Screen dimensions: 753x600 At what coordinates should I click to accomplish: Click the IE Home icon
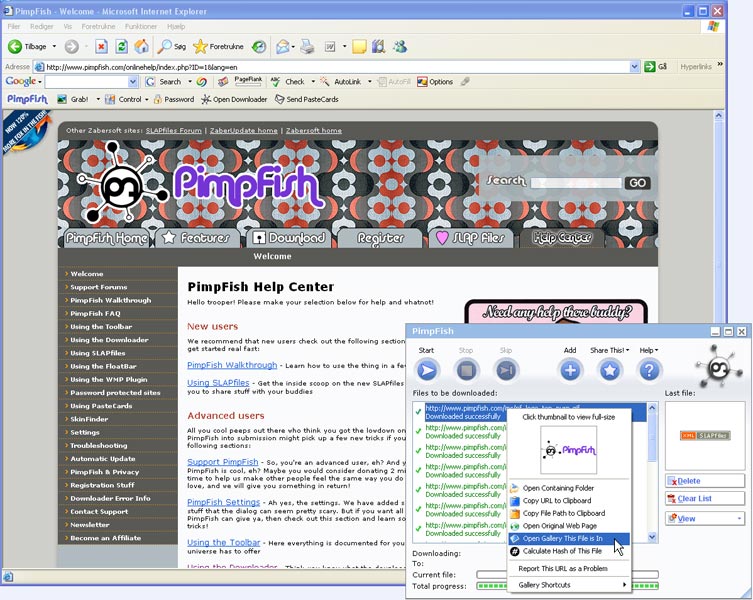141,47
